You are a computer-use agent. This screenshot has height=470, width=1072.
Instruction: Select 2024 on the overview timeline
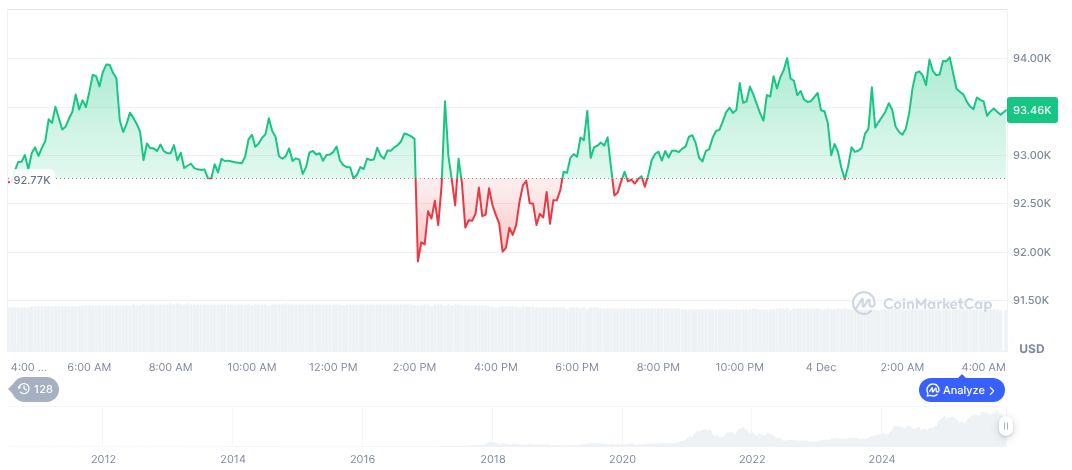click(x=882, y=459)
